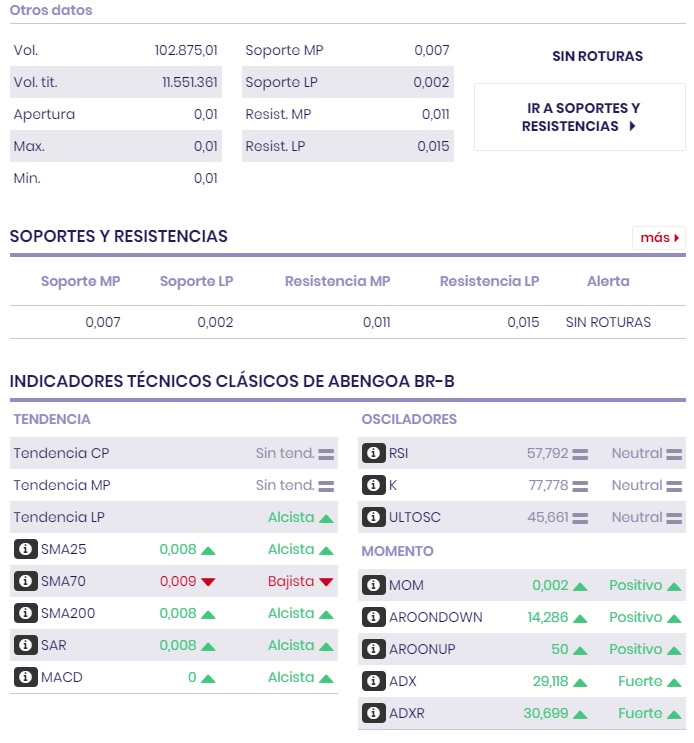Click the RSI info icon
The width and height of the screenshot is (694, 743).
pyautogui.click(x=374, y=453)
